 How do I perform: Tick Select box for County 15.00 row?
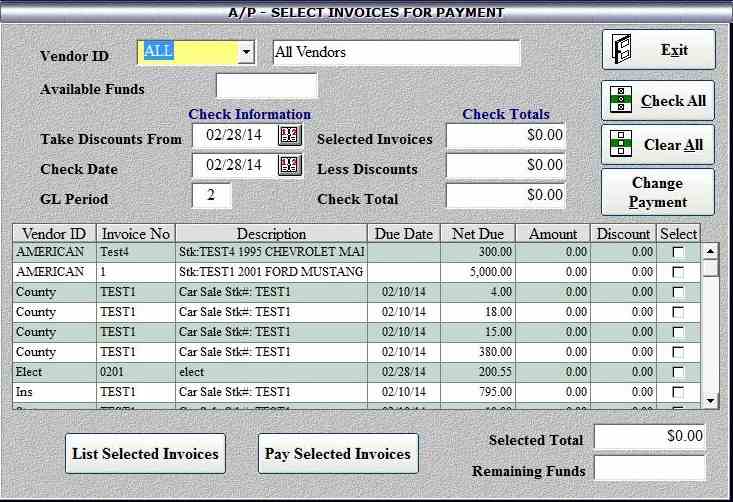[x=678, y=332]
